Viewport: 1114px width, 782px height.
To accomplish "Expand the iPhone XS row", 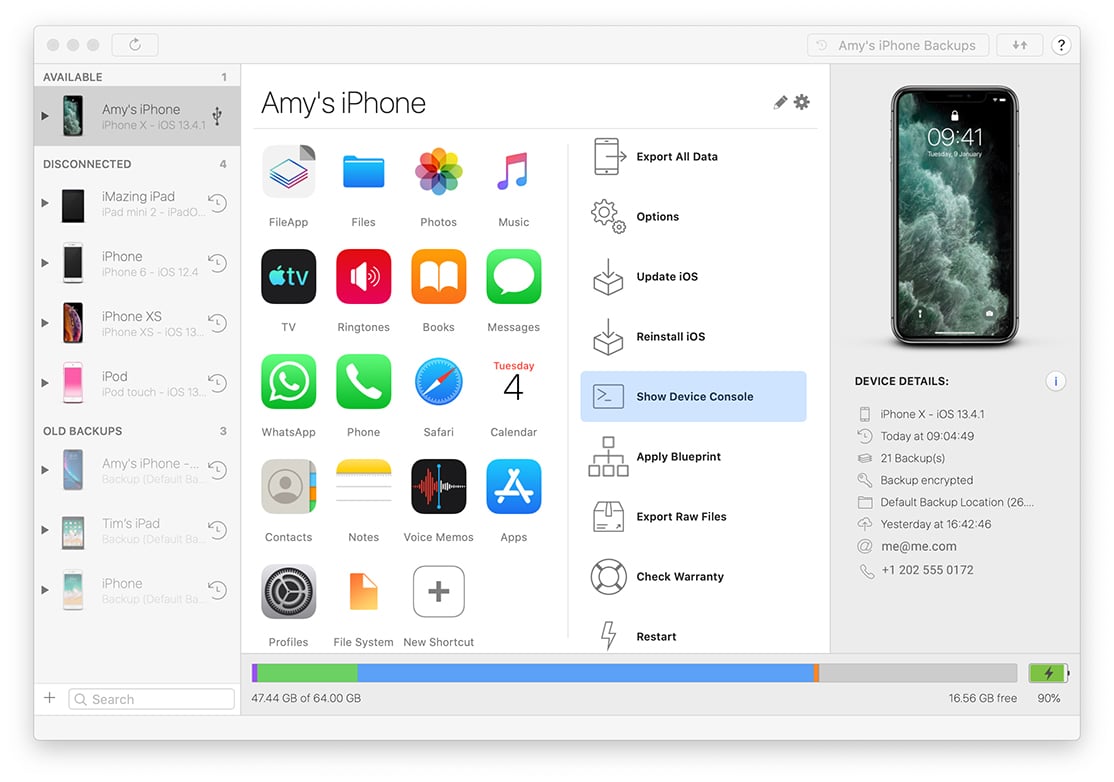I will tap(45, 323).
